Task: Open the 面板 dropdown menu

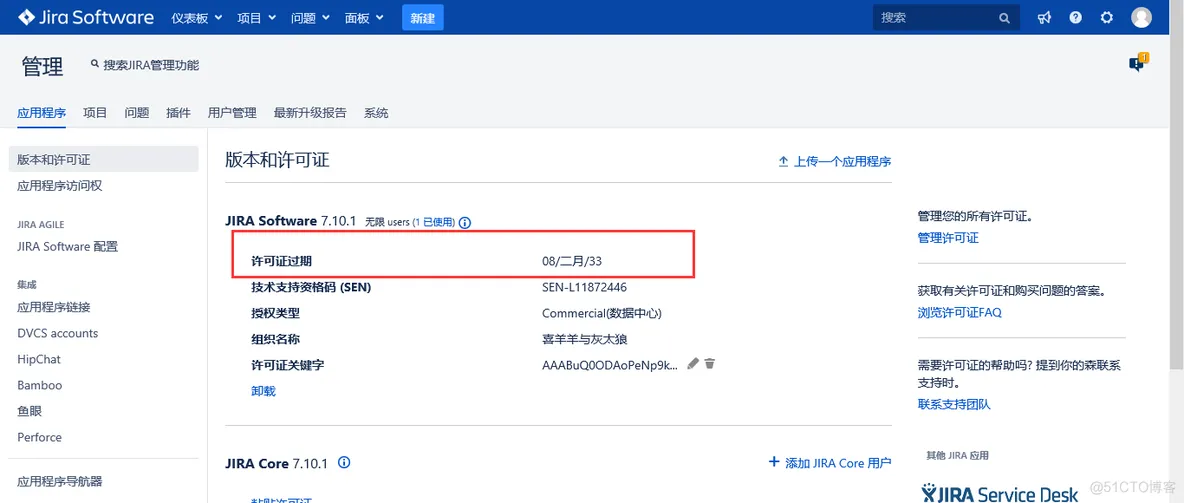Action: click(x=365, y=17)
